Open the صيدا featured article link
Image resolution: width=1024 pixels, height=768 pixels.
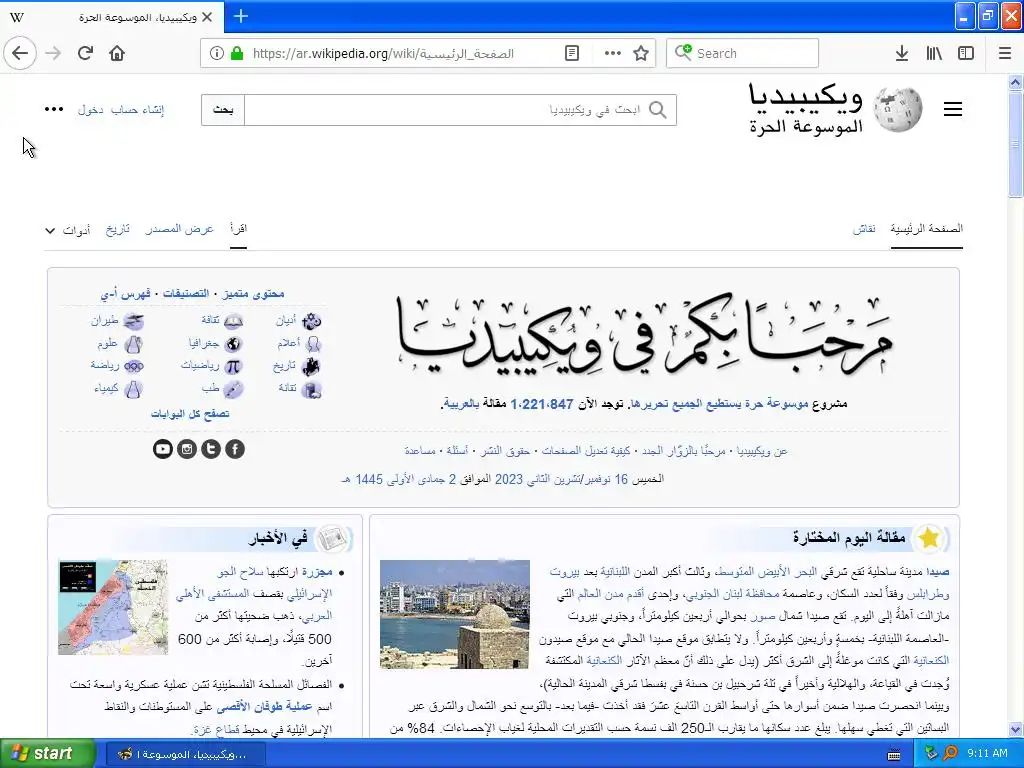point(938,572)
